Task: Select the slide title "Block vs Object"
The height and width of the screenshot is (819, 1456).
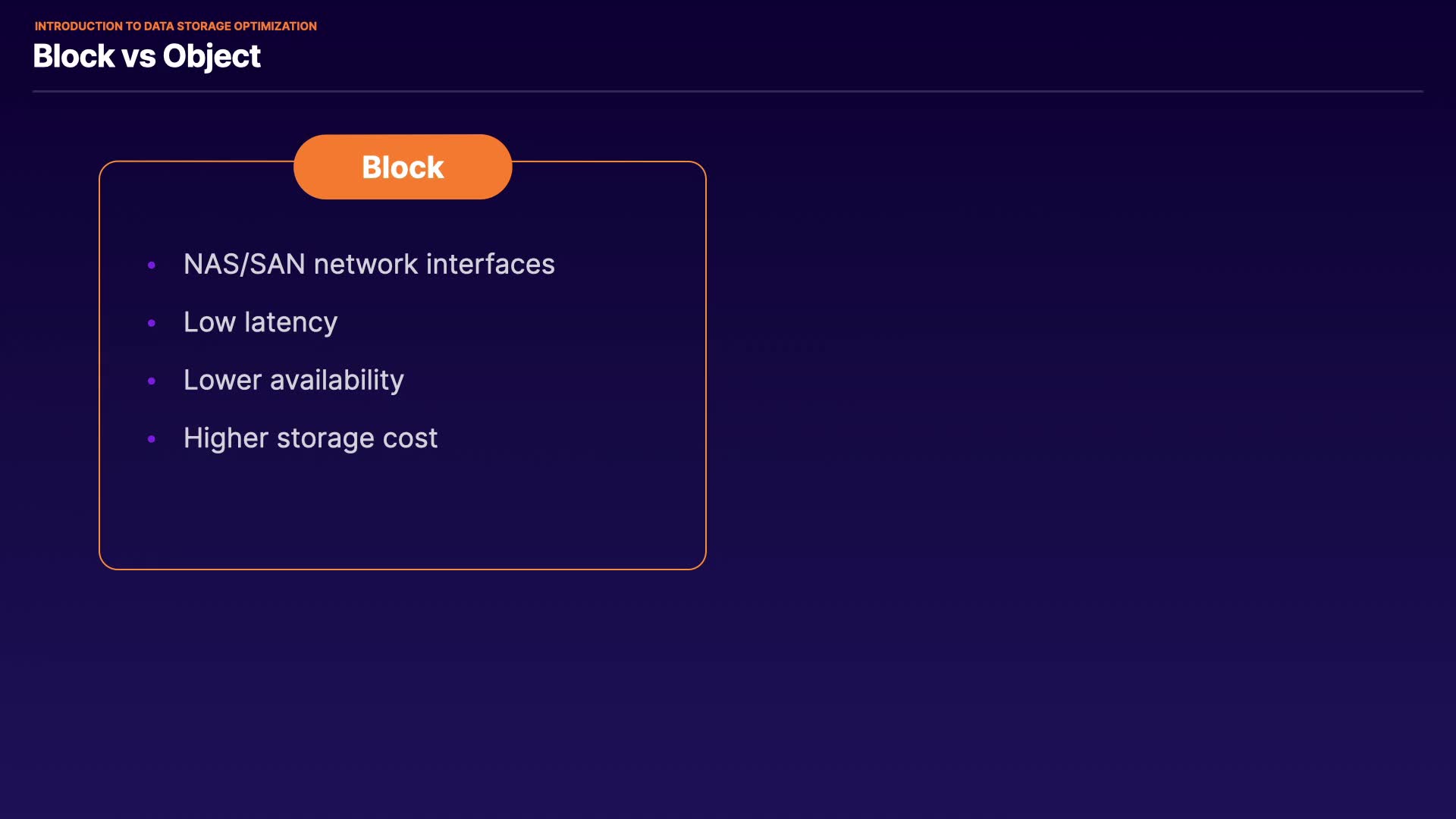Action: point(146,56)
